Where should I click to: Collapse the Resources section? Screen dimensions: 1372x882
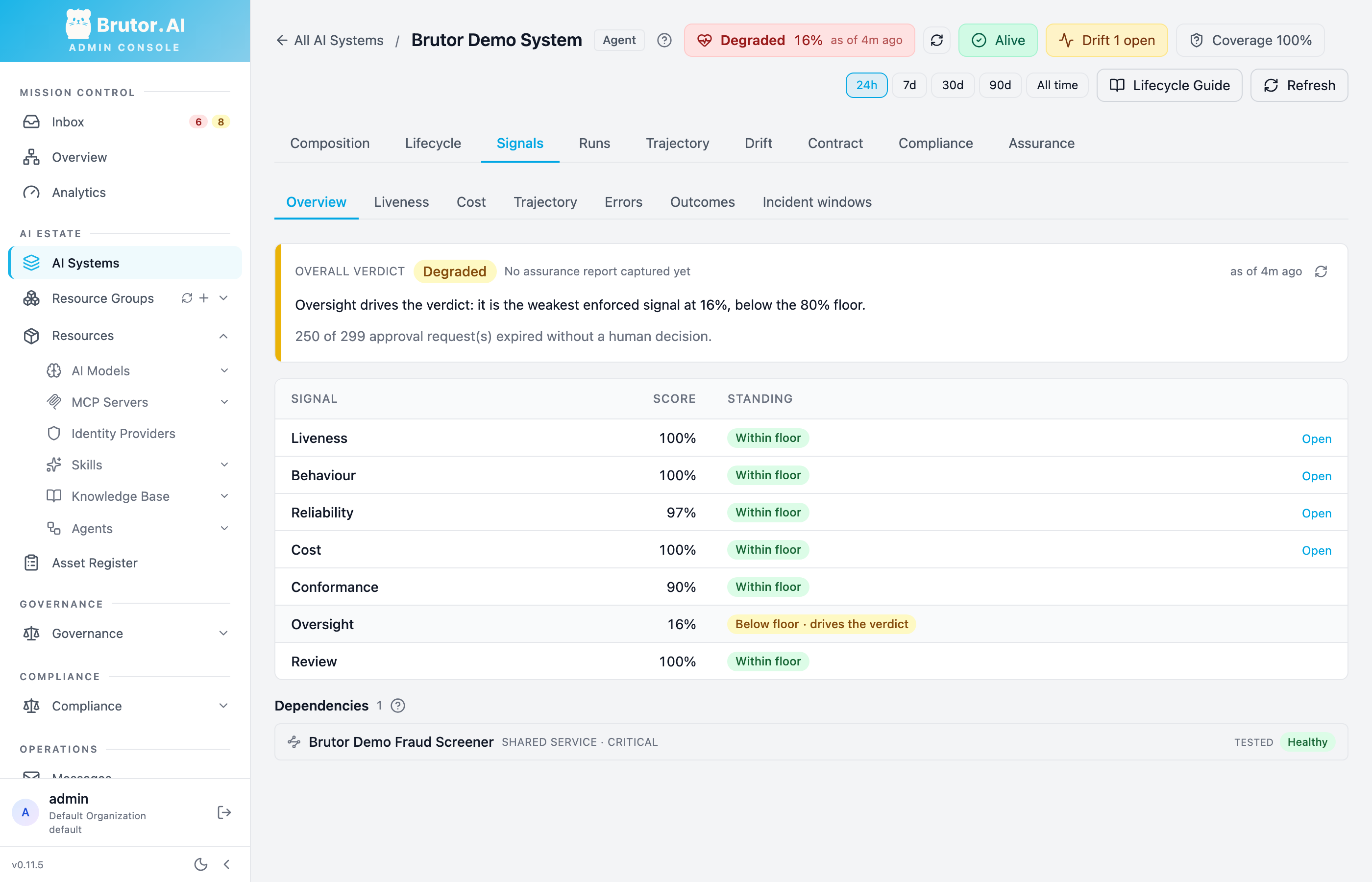pyautogui.click(x=224, y=336)
